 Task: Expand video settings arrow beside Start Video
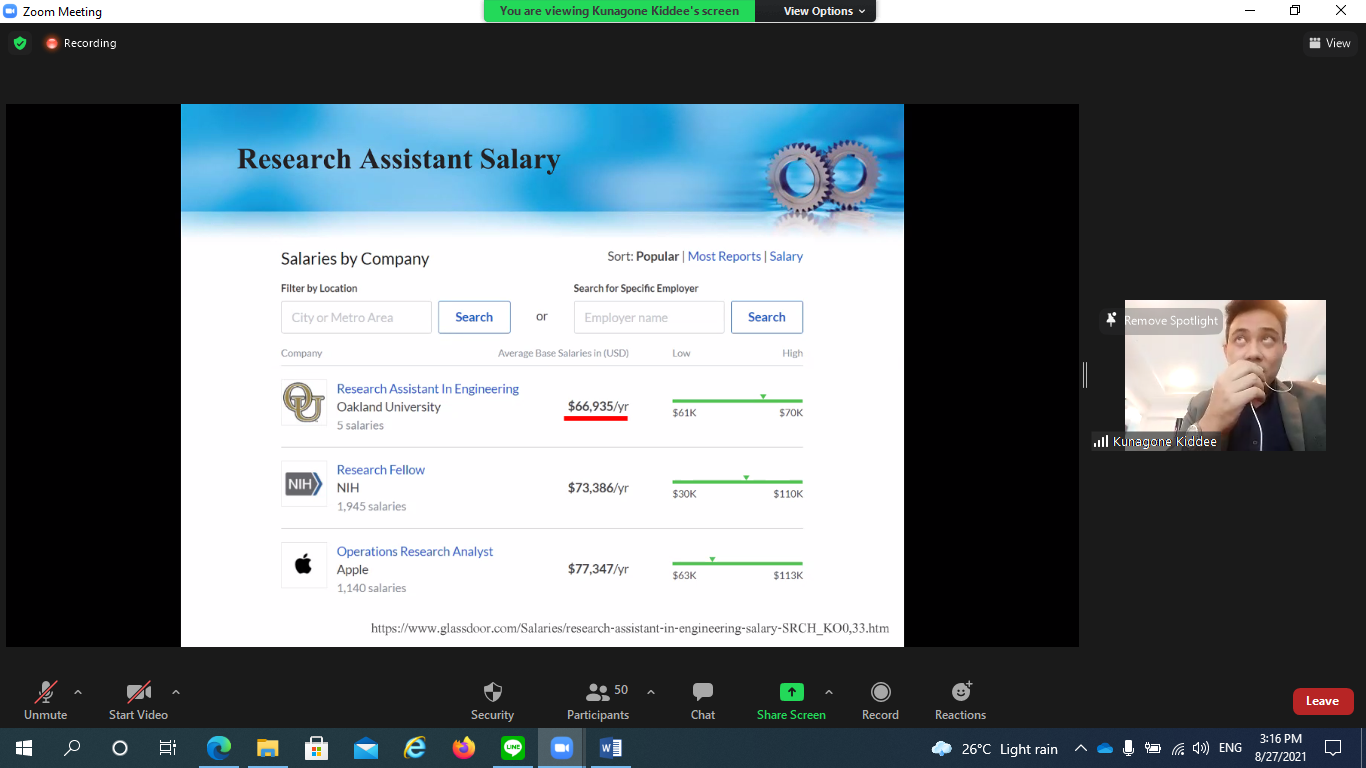(176, 692)
